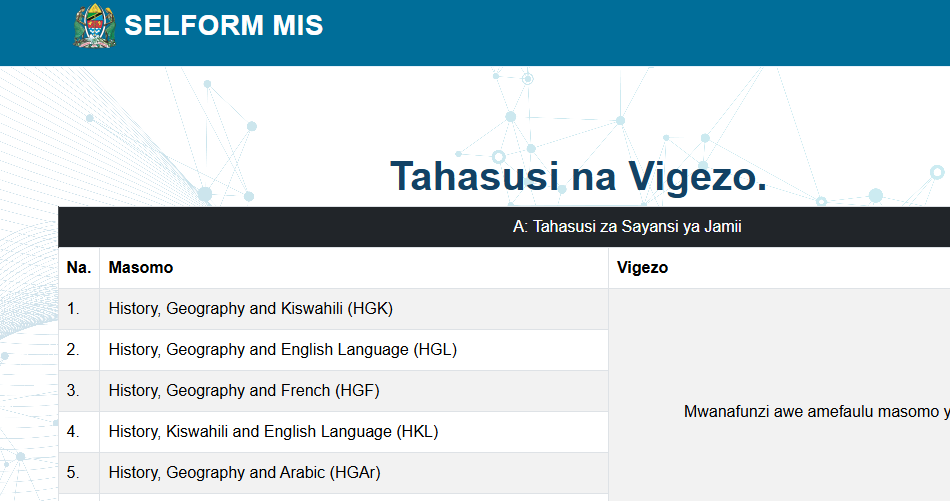Click row number 4 cell
950x501 pixels.
tap(74, 432)
